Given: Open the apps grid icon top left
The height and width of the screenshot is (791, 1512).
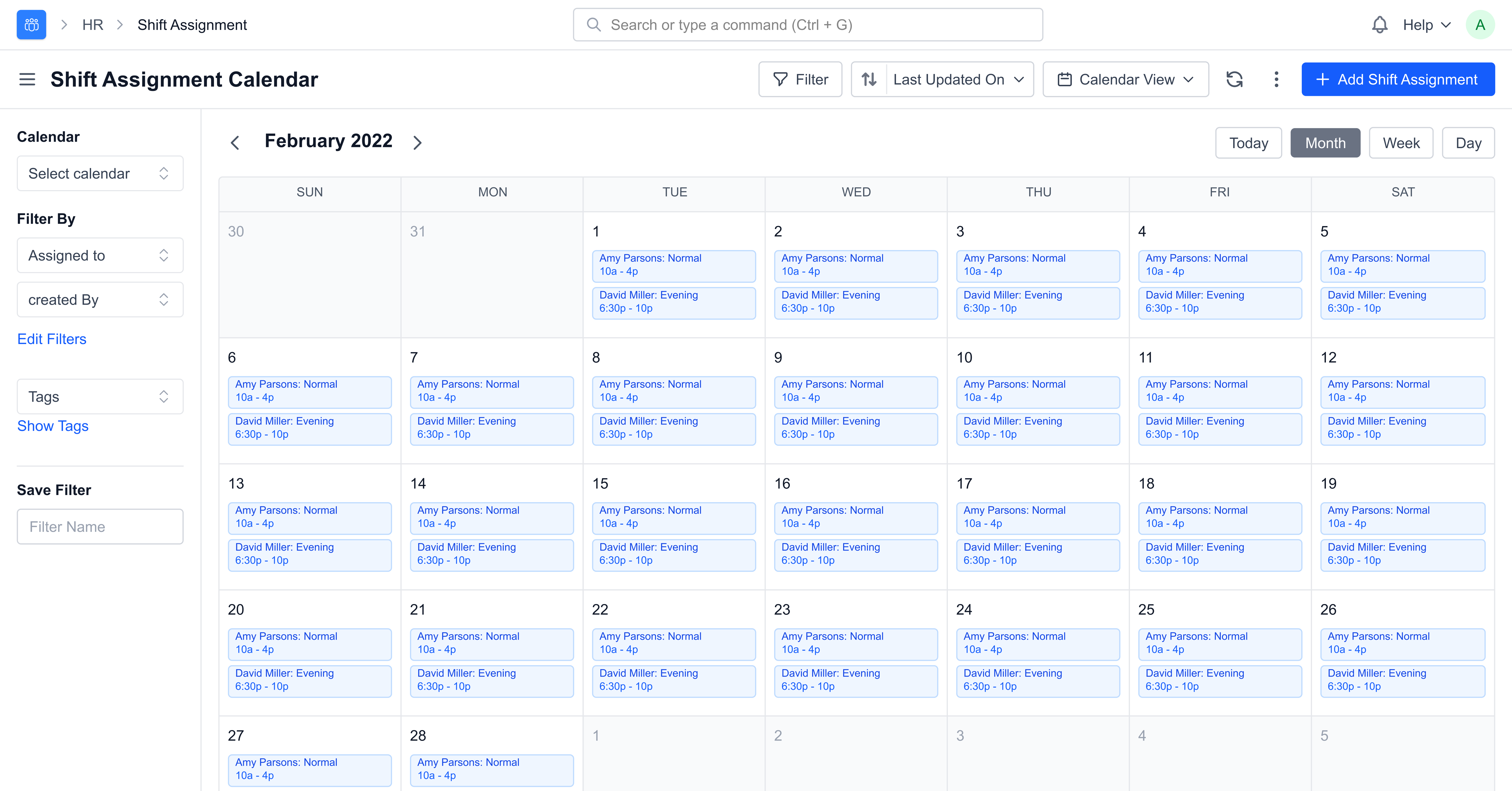Looking at the screenshot, I should tap(31, 24).
